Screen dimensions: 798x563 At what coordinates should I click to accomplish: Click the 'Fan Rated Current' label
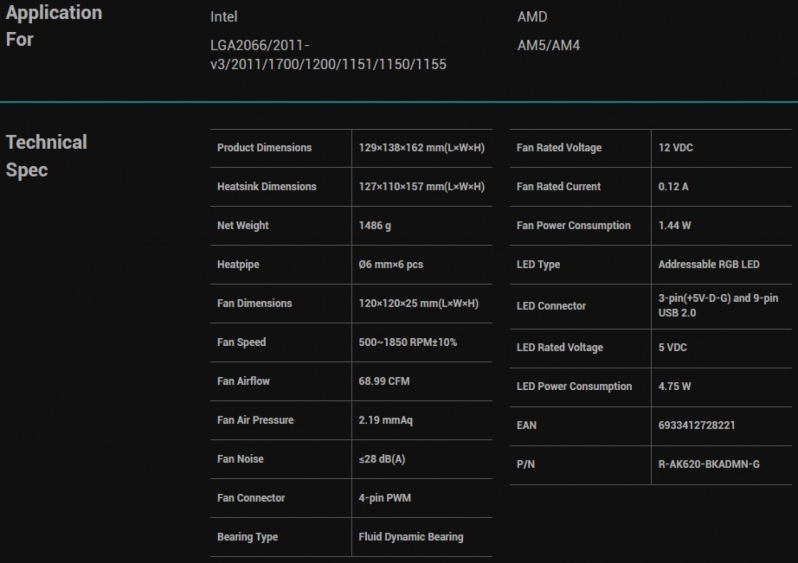click(558, 186)
